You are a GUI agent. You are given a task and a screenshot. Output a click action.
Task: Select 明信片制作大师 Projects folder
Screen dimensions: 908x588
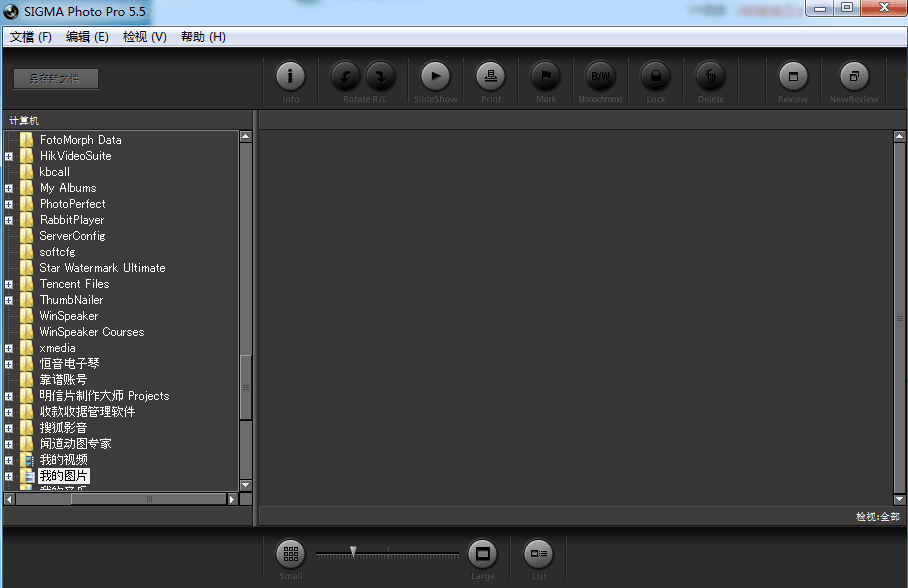coord(104,396)
